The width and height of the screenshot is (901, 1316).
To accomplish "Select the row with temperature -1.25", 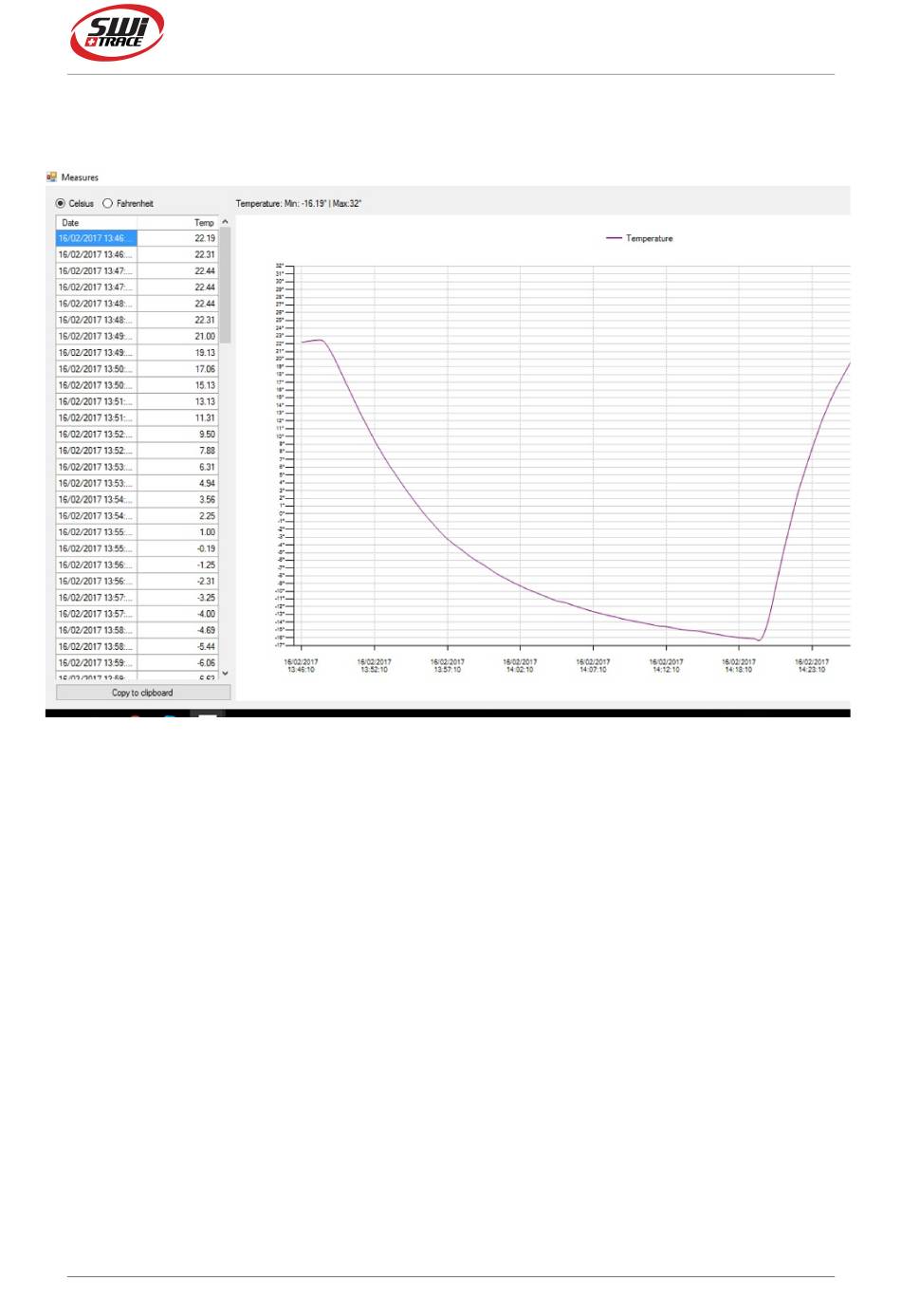I will pos(137,565).
